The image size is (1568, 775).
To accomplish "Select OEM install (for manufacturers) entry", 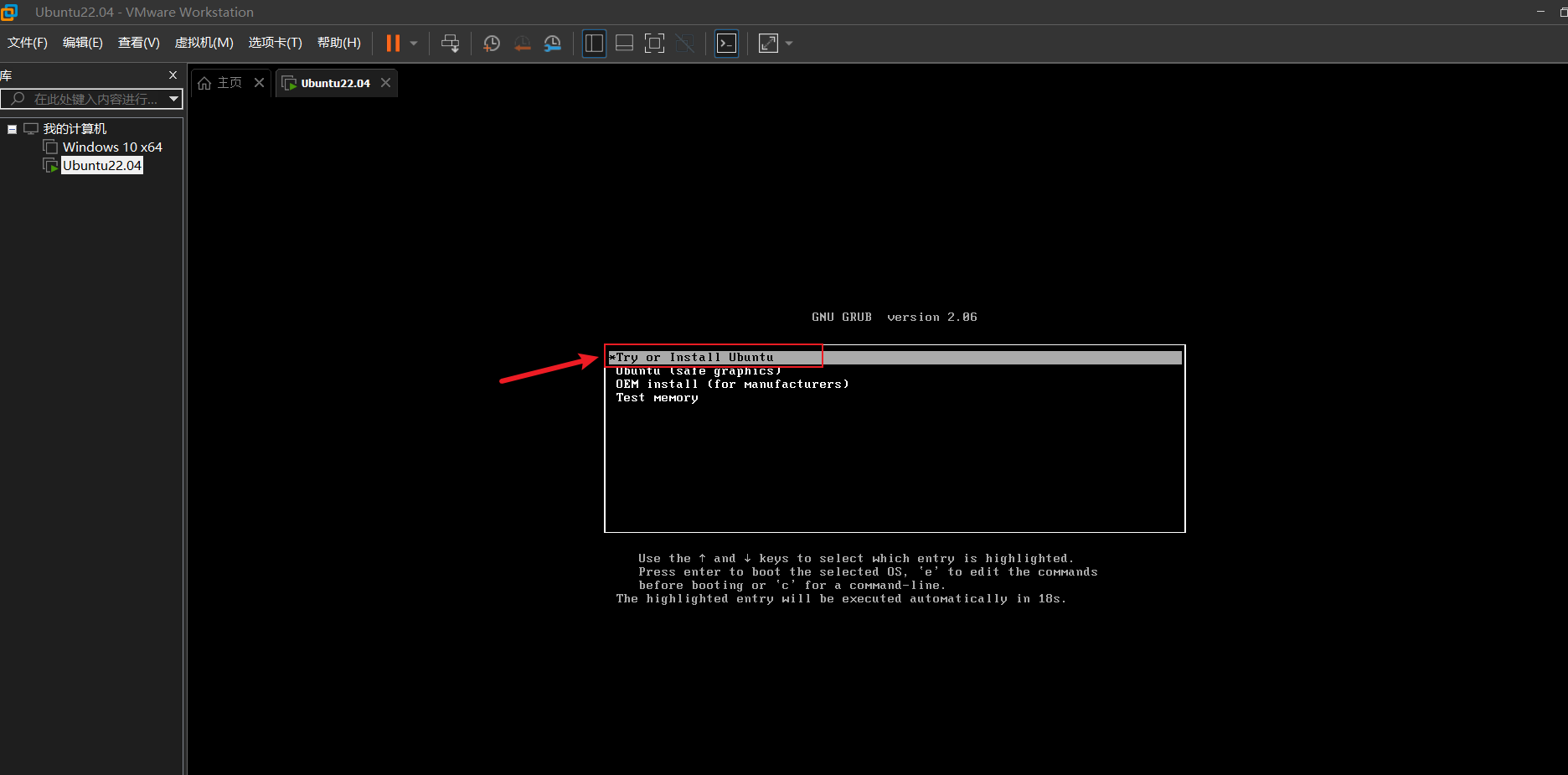I will pyautogui.click(x=732, y=385).
